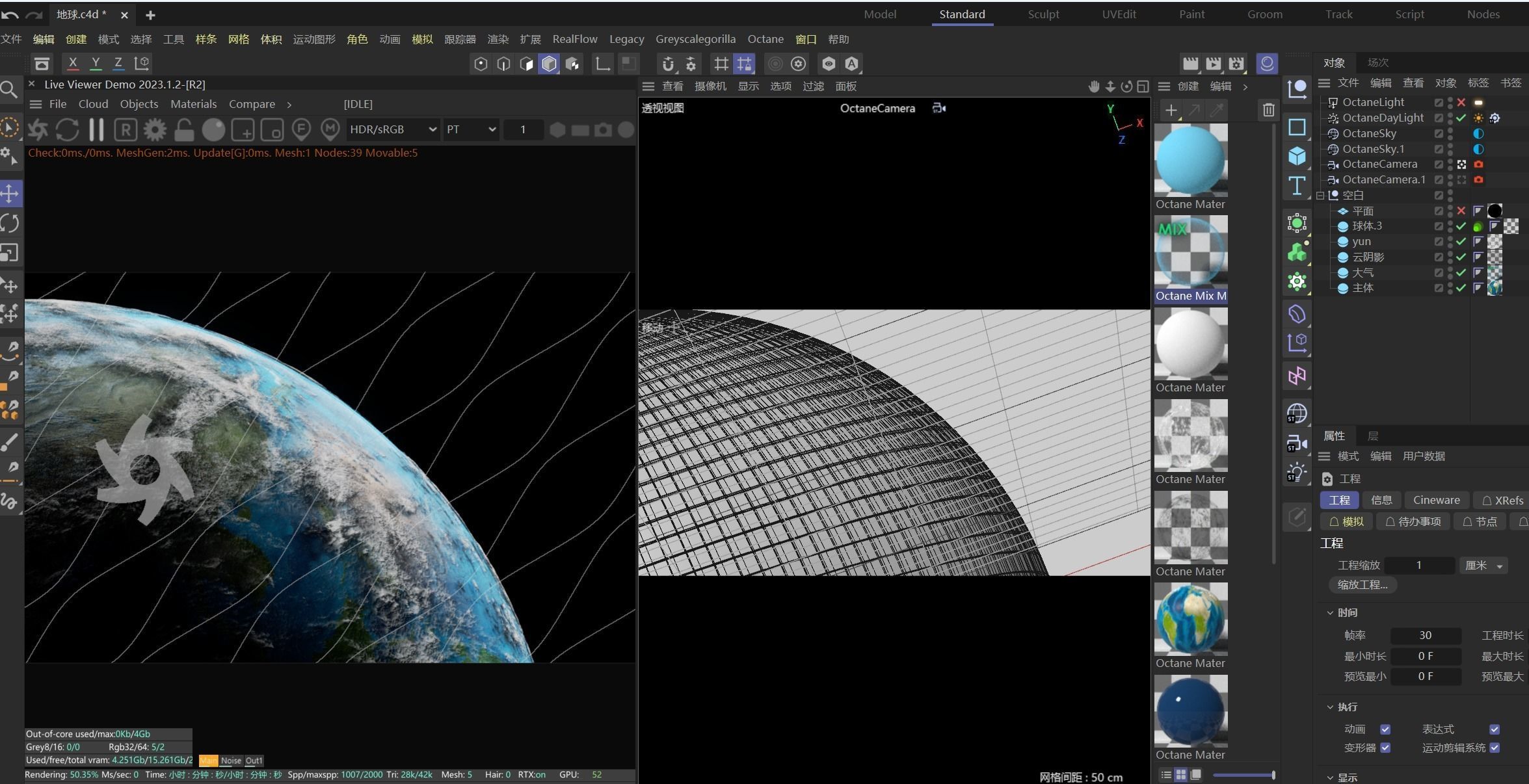This screenshot has width=1529, height=784.
Task: Click the Noise pass button
Action: pyautogui.click(x=231, y=761)
